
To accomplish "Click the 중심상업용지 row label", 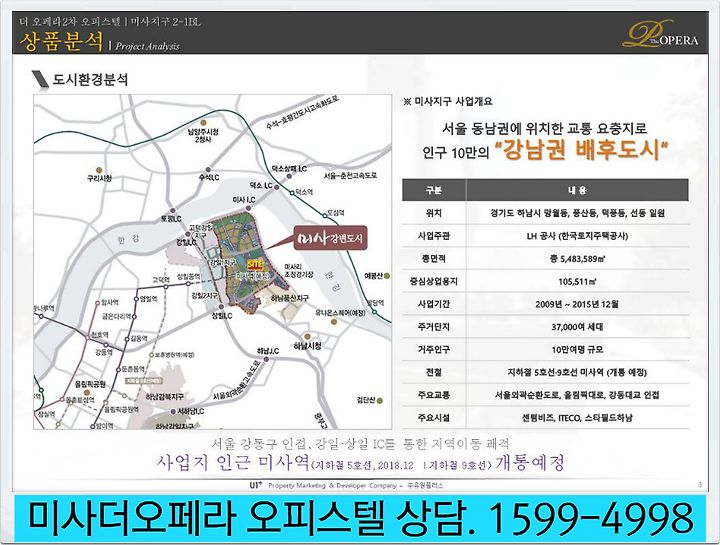I will [434, 281].
